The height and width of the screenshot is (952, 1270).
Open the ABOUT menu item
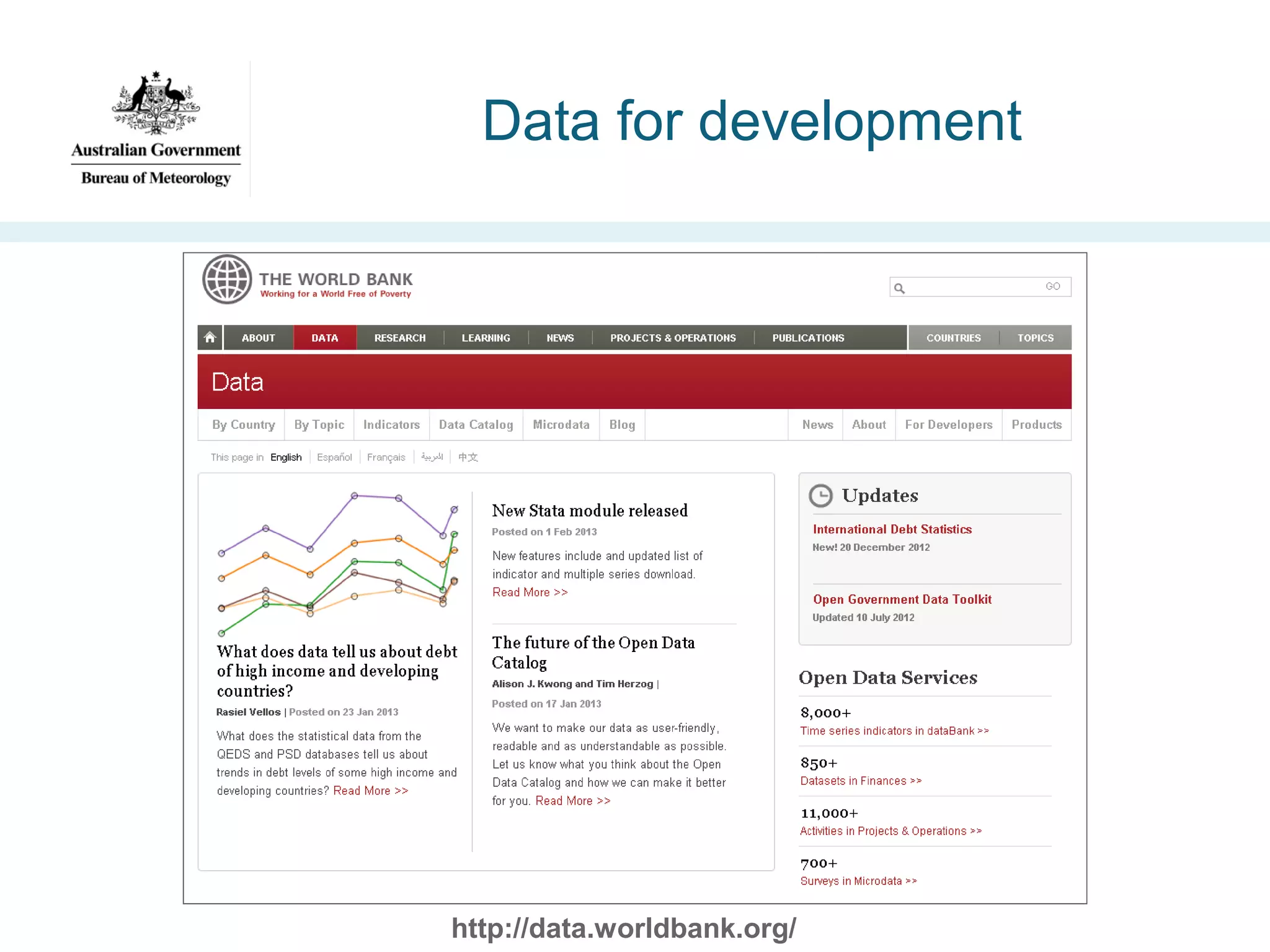pyautogui.click(x=258, y=338)
